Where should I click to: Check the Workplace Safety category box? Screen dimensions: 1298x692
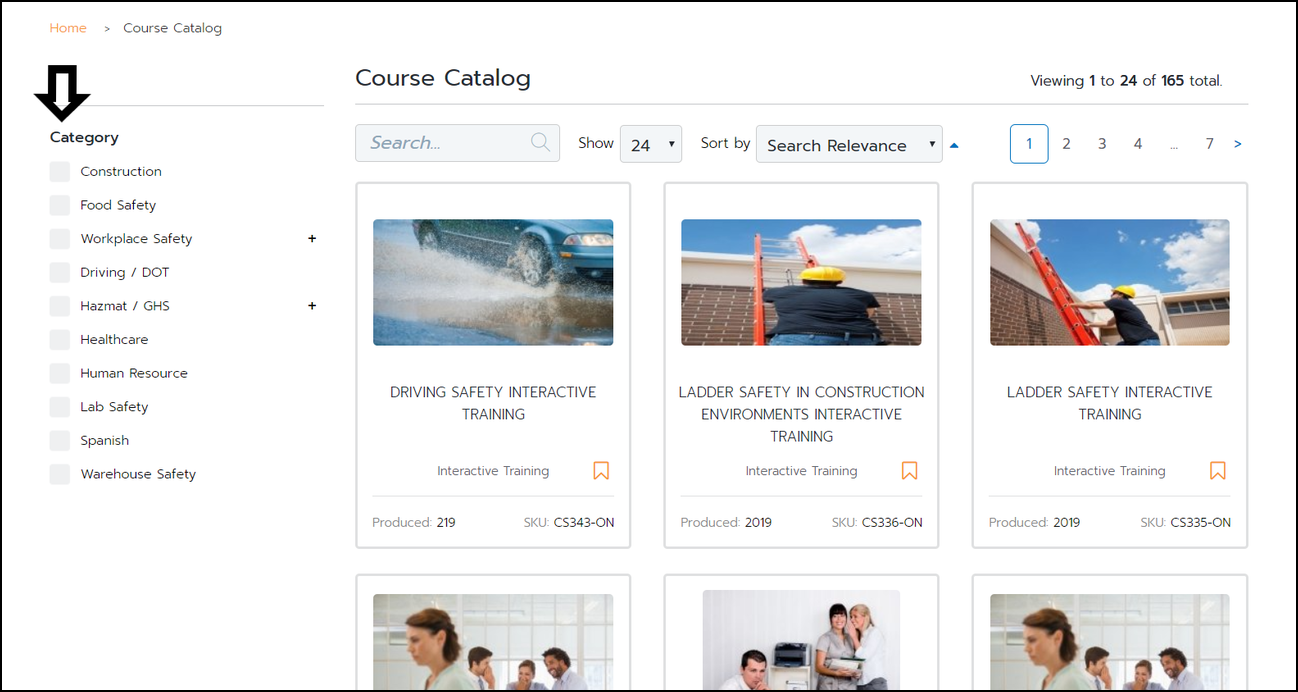(x=60, y=238)
